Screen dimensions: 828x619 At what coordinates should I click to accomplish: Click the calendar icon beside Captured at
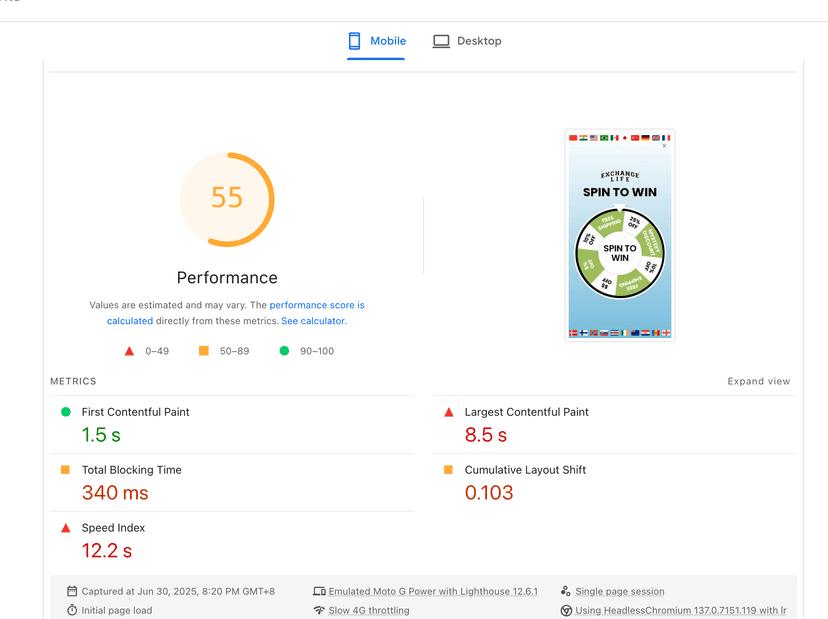click(x=72, y=591)
